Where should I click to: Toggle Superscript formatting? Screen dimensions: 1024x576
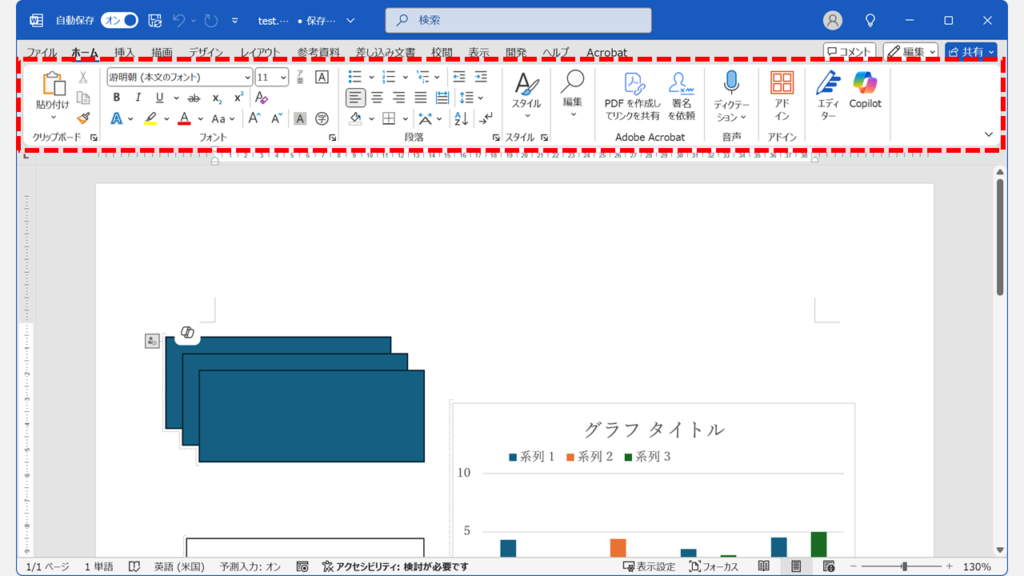(x=238, y=98)
